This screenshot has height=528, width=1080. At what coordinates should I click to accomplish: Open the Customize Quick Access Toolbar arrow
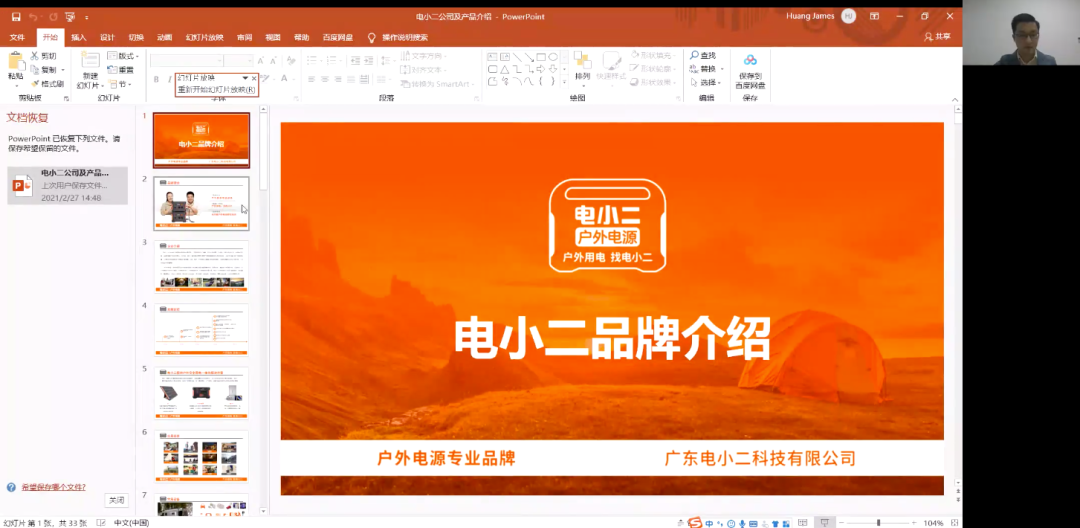[87, 17]
